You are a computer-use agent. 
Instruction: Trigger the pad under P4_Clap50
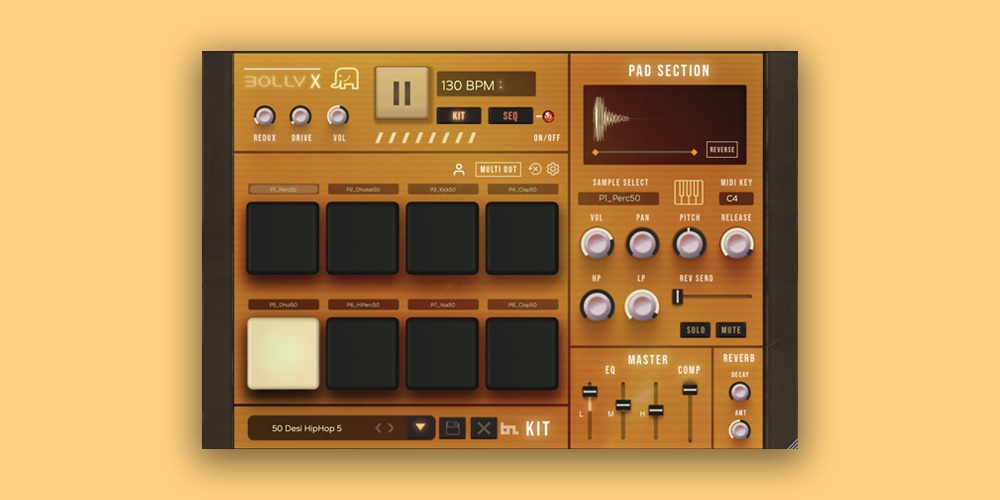[x=522, y=238]
